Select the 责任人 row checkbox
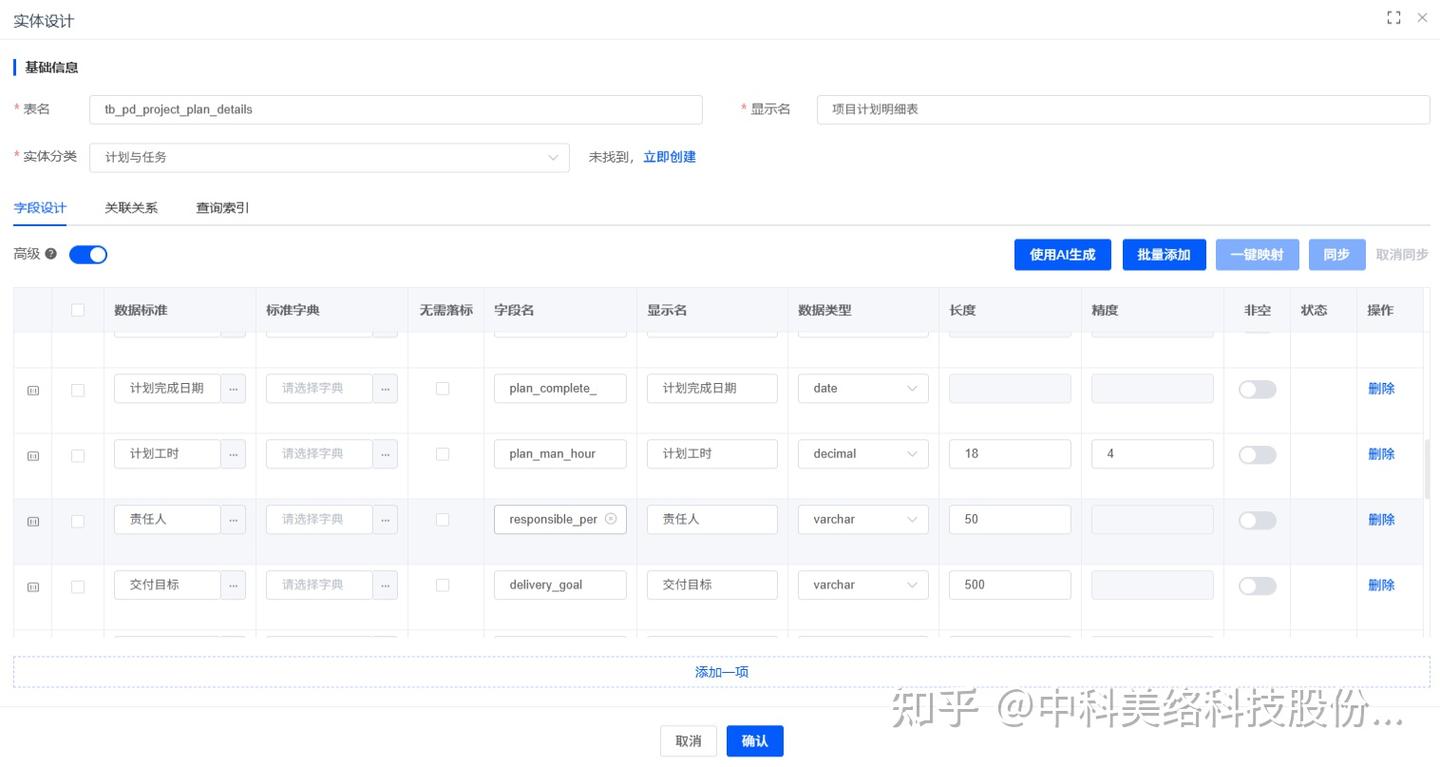This screenshot has width=1440, height=767. (78, 521)
